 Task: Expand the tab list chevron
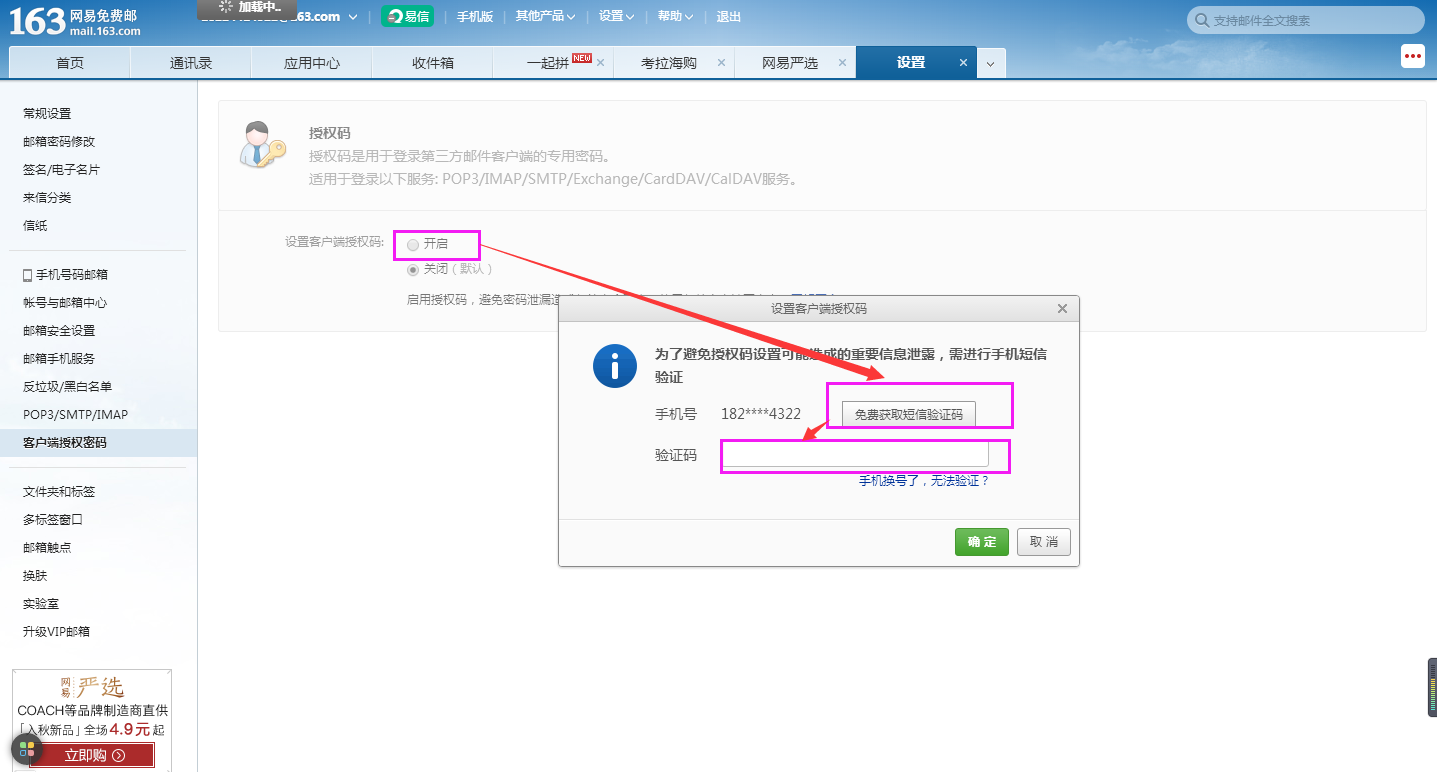tap(990, 63)
